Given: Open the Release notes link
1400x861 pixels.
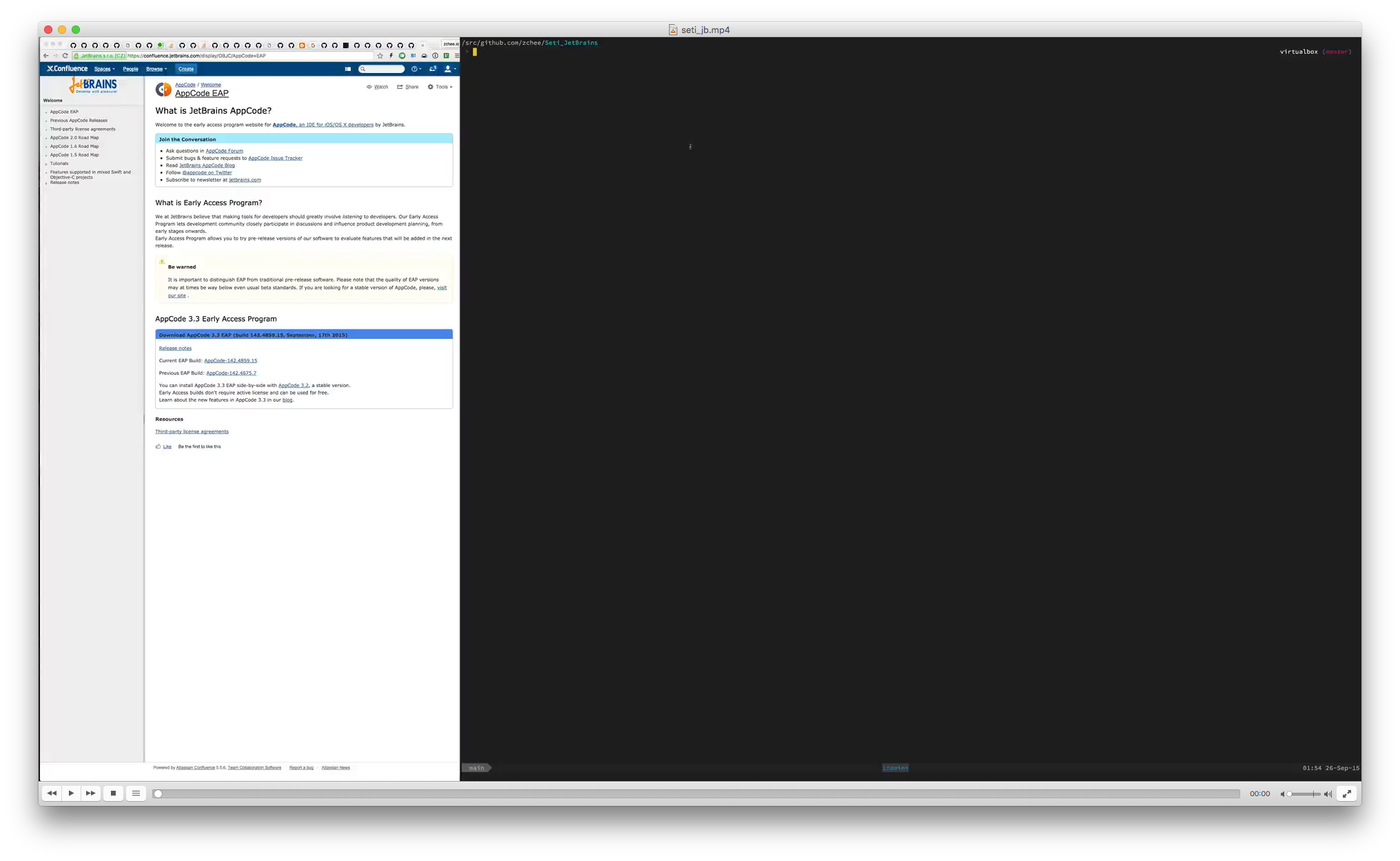Looking at the screenshot, I should (x=175, y=349).
